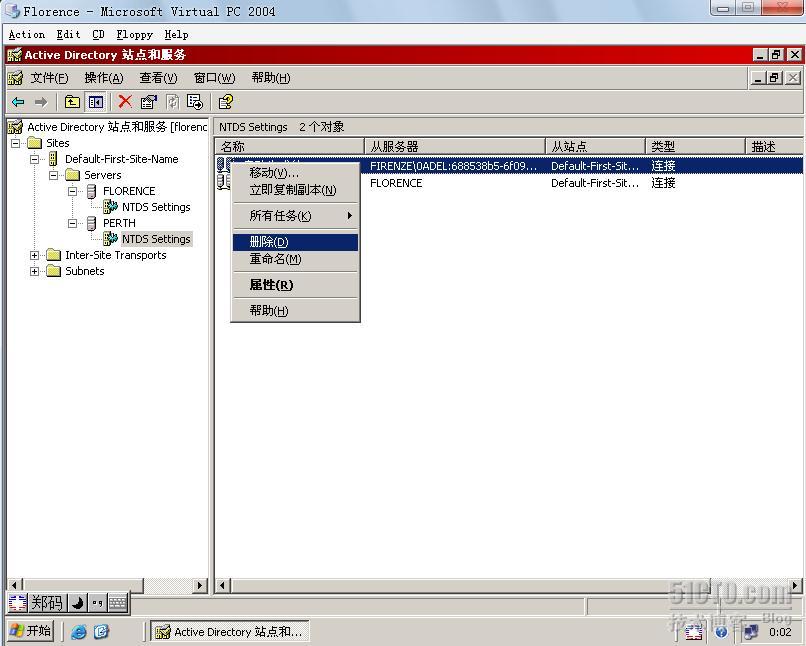Viewport: 806px width, 646px height.
Task: Choose 帮助(H) in the context menu
Action: (x=296, y=310)
